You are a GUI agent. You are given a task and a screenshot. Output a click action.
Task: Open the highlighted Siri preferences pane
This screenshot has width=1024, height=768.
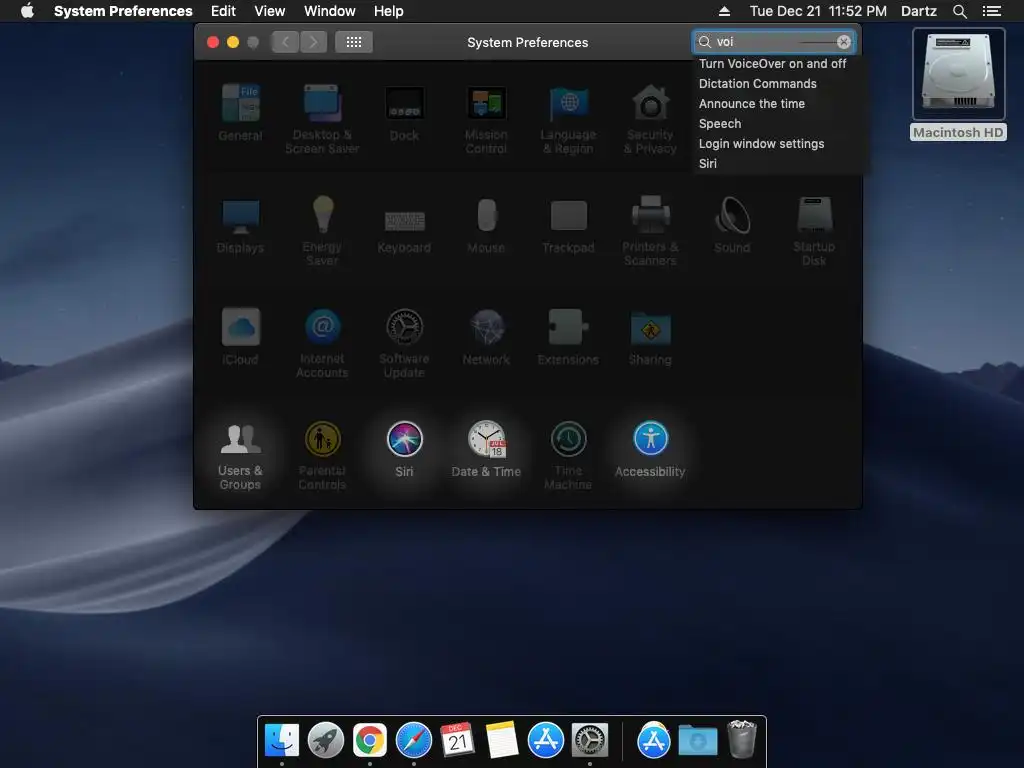(x=404, y=449)
